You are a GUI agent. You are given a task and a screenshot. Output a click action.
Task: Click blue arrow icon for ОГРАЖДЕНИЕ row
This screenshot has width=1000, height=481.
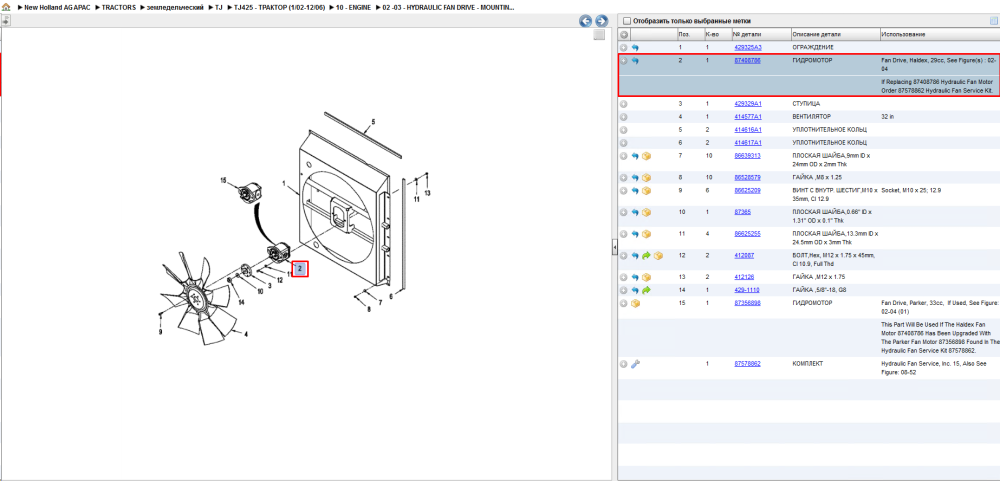point(635,48)
